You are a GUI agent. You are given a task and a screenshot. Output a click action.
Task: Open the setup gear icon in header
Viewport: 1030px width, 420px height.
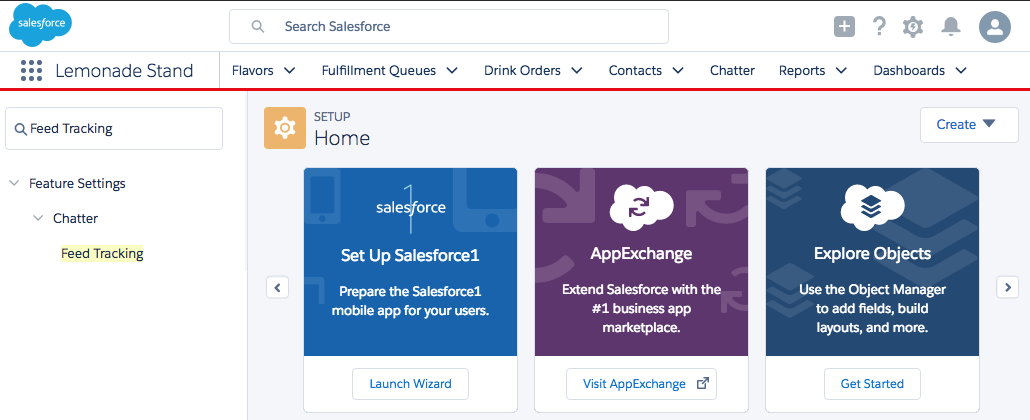[913, 27]
